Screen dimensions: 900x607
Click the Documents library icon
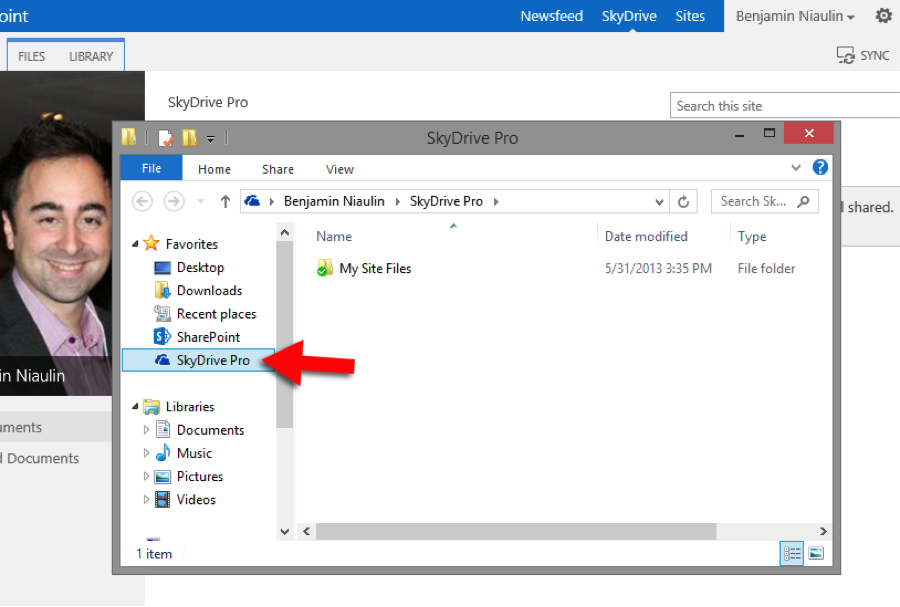163,429
